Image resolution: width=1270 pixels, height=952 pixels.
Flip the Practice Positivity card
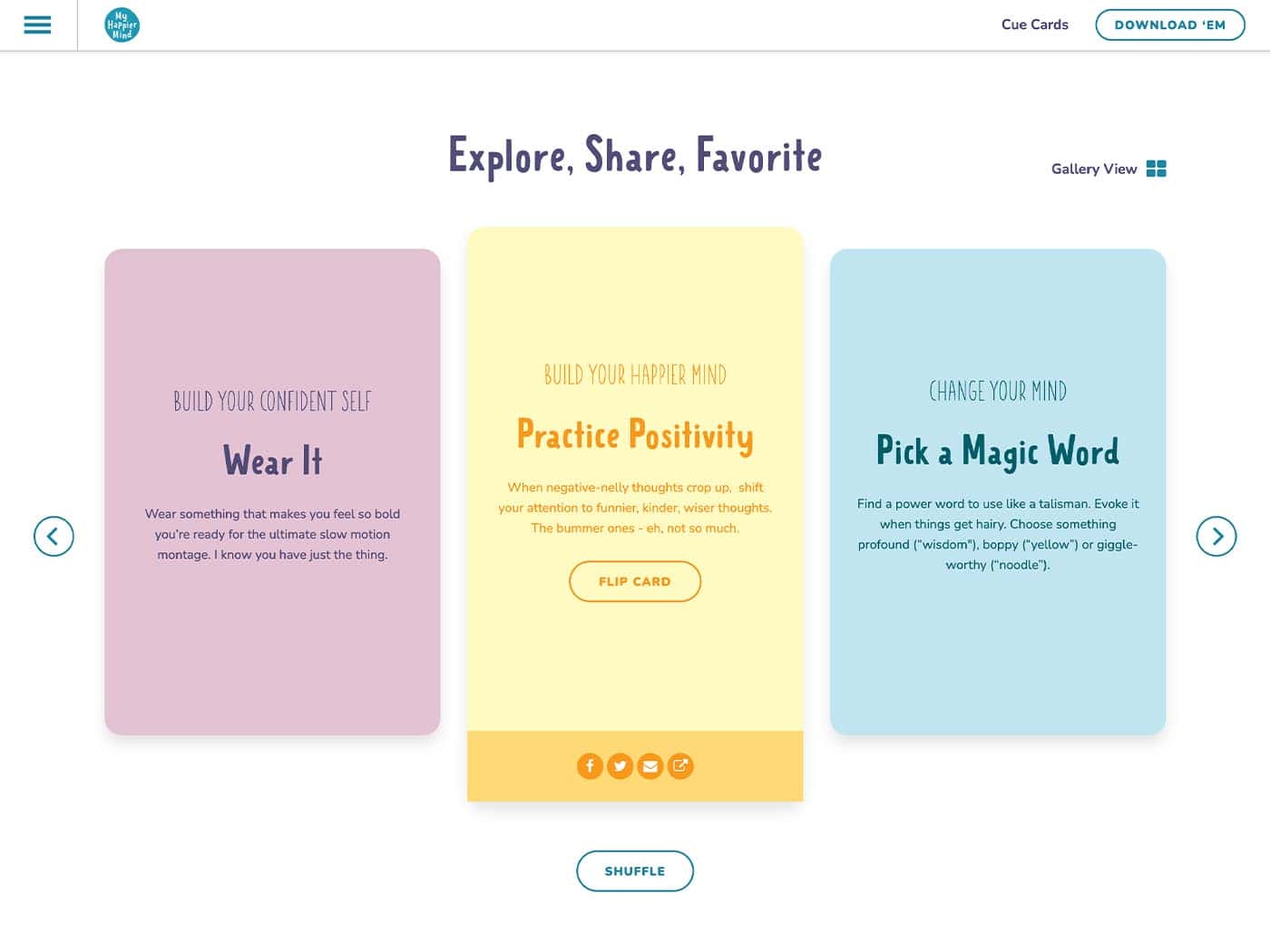(635, 581)
